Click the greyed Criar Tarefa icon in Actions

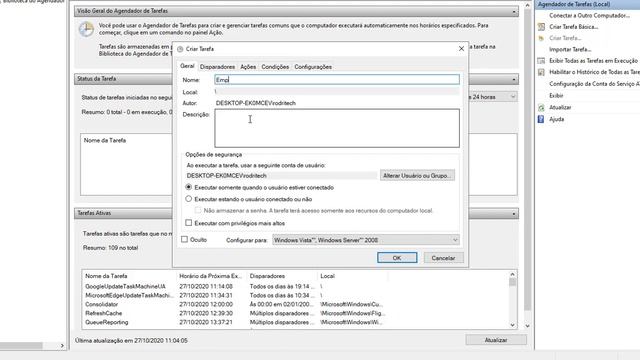coord(541,38)
